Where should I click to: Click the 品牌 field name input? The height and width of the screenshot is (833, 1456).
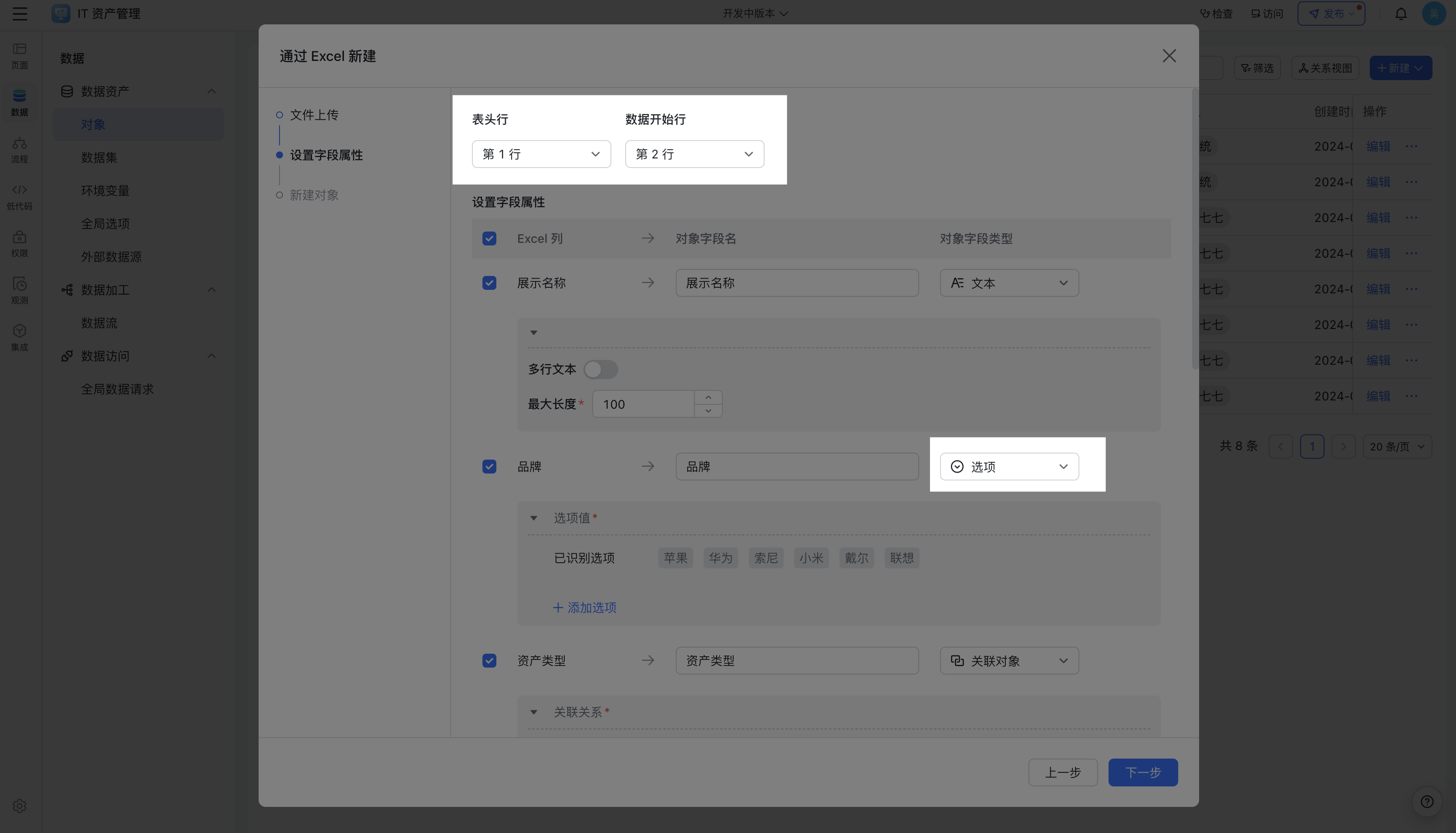[797, 466]
